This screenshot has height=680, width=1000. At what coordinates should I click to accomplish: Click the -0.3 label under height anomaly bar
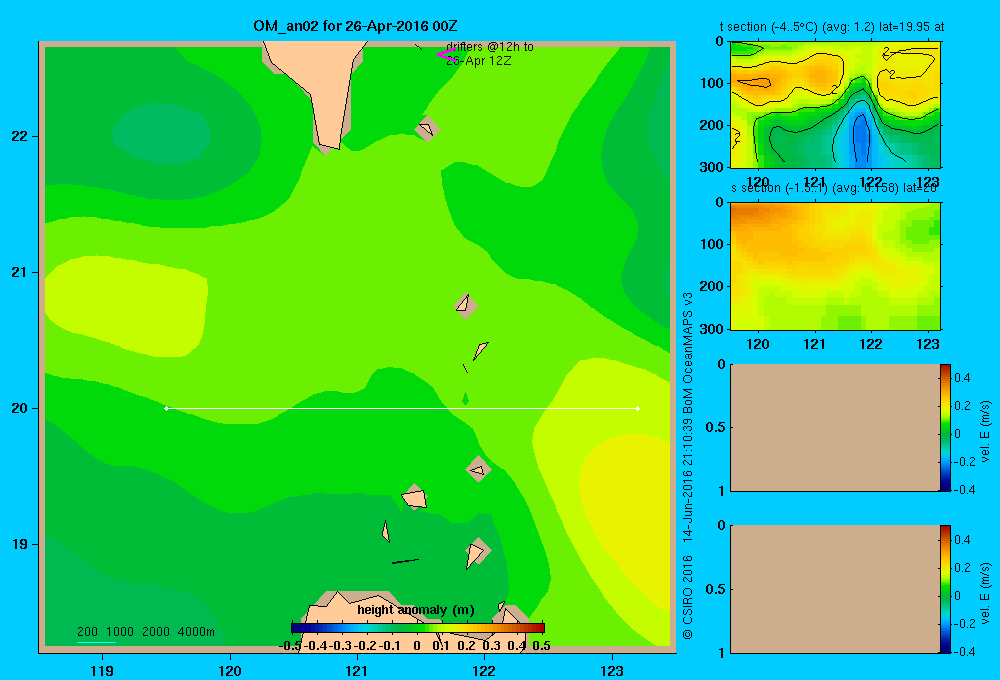point(341,646)
